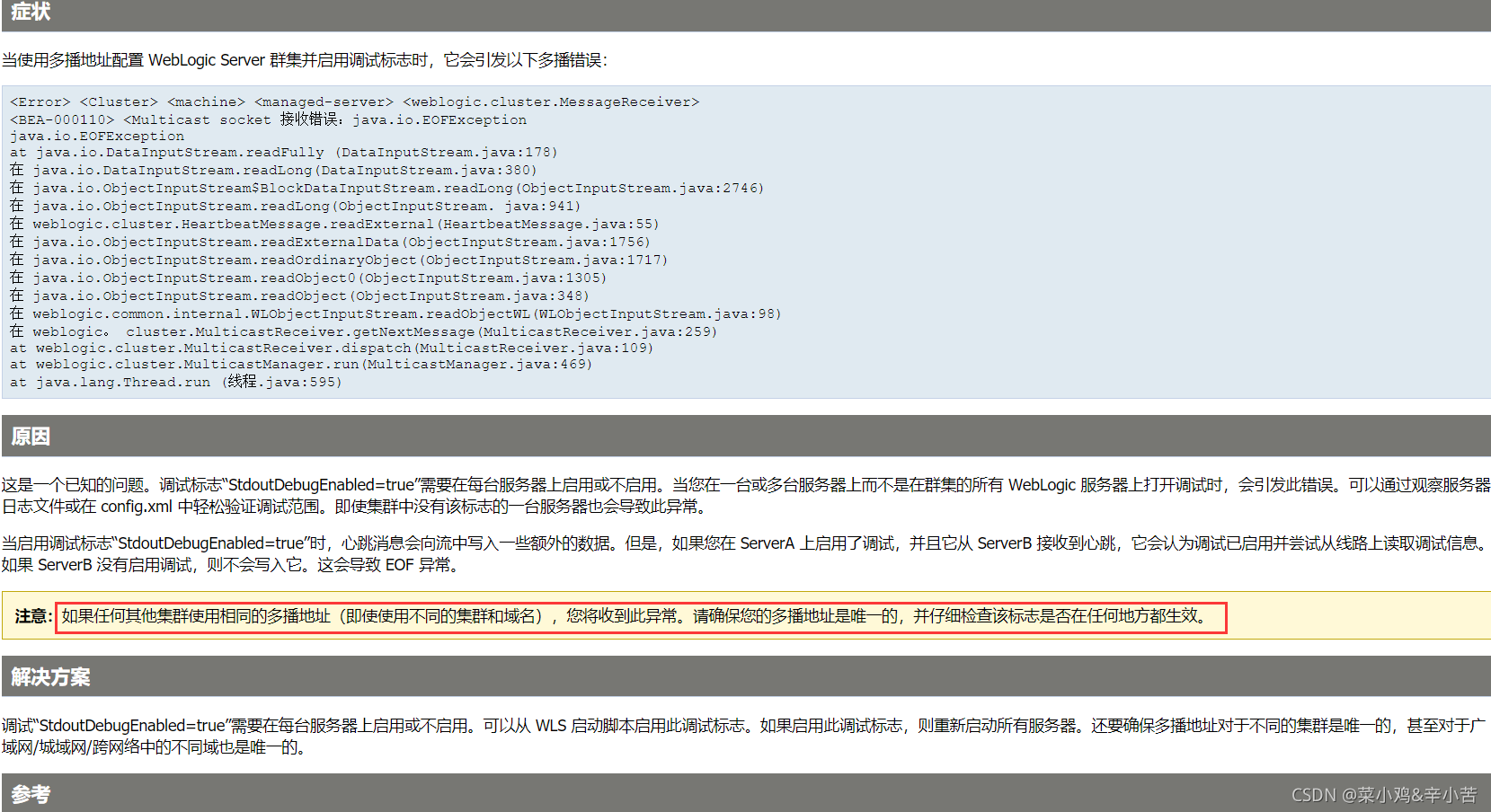Click the readExternalData stack line
1491x812 pixels.
pyautogui.click(x=330, y=242)
